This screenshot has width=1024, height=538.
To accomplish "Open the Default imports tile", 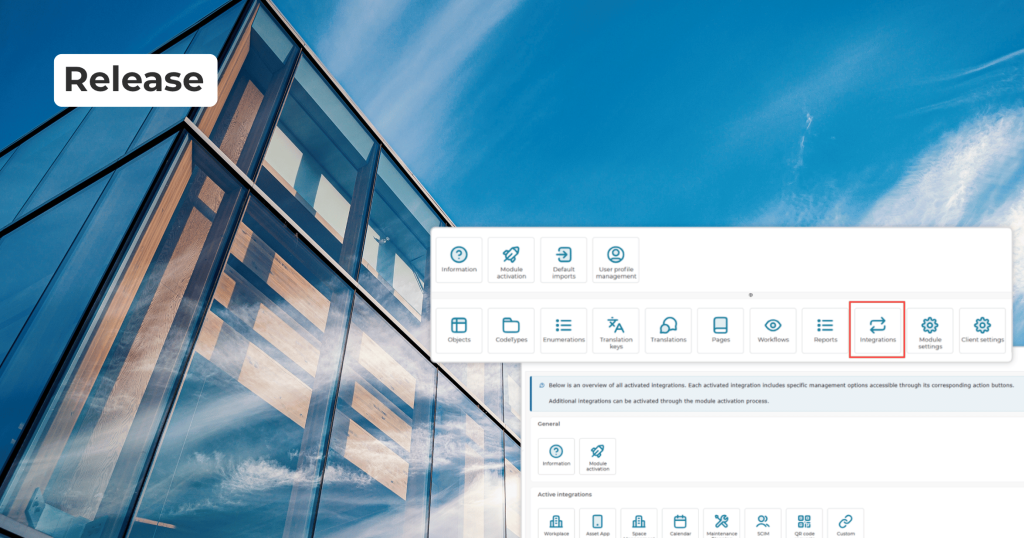I will [564, 260].
